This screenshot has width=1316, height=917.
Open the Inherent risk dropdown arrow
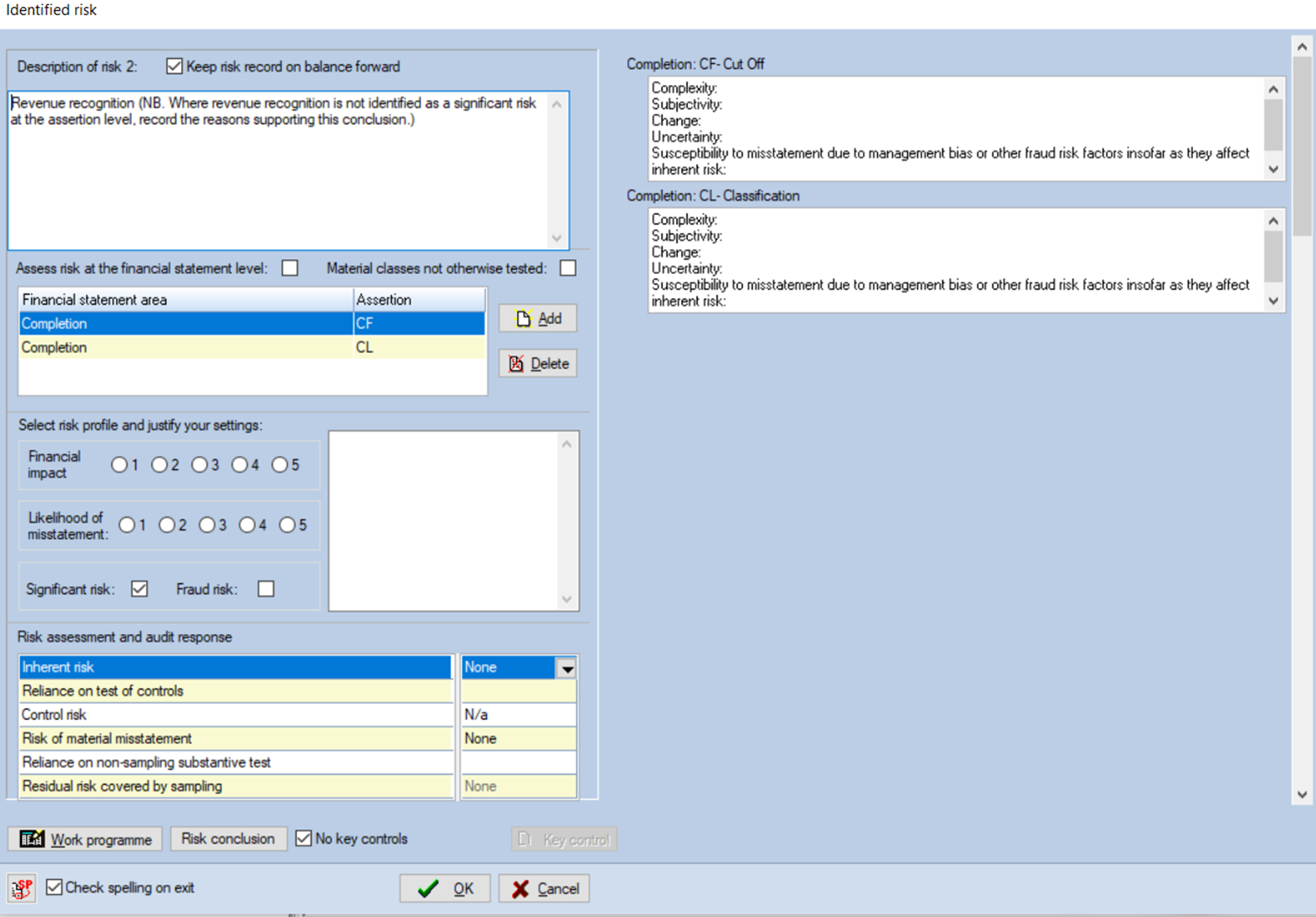(567, 669)
